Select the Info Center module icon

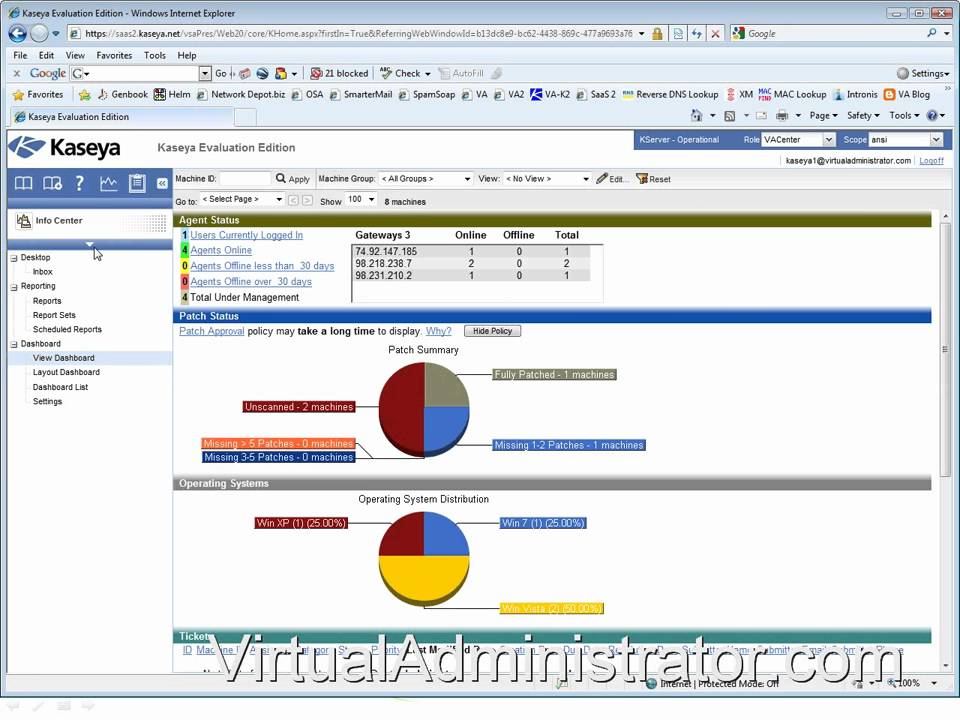coord(24,220)
